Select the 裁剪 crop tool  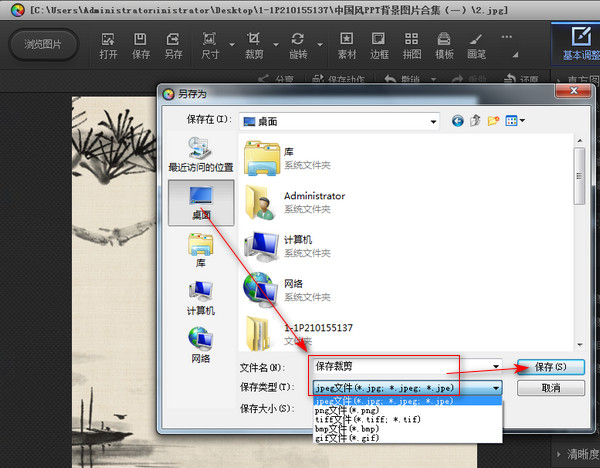pyautogui.click(x=254, y=46)
